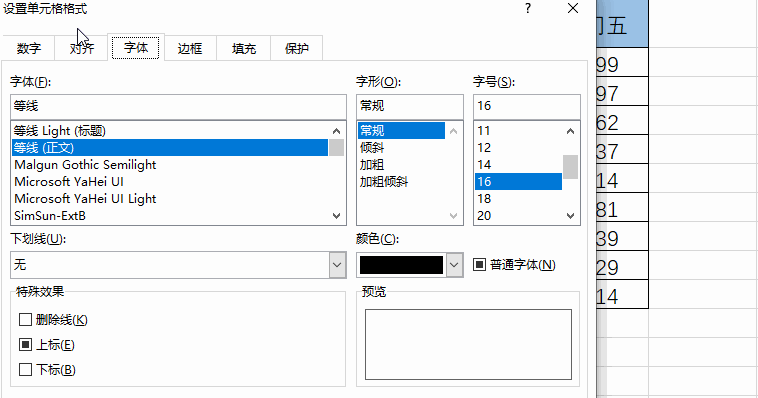The height and width of the screenshot is (398, 758).
Task: Choose Microsoft YaHei UI Light font
Action: pyautogui.click(x=170, y=198)
